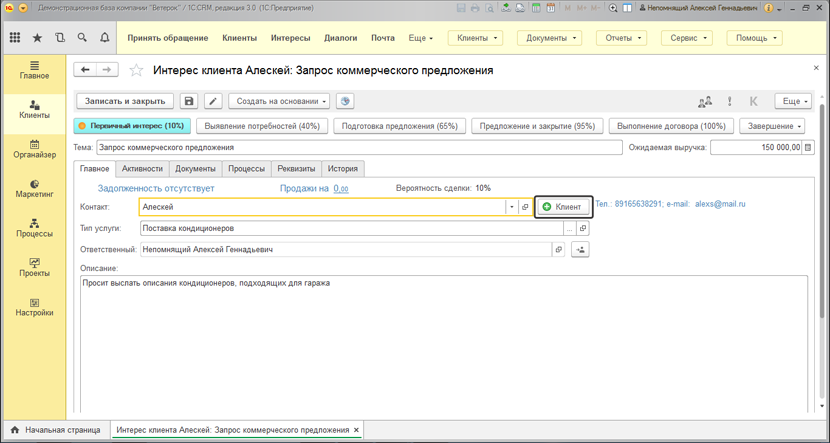Expand the Контакт field dropdown arrow
The width and height of the screenshot is (830, 443).
511,207
